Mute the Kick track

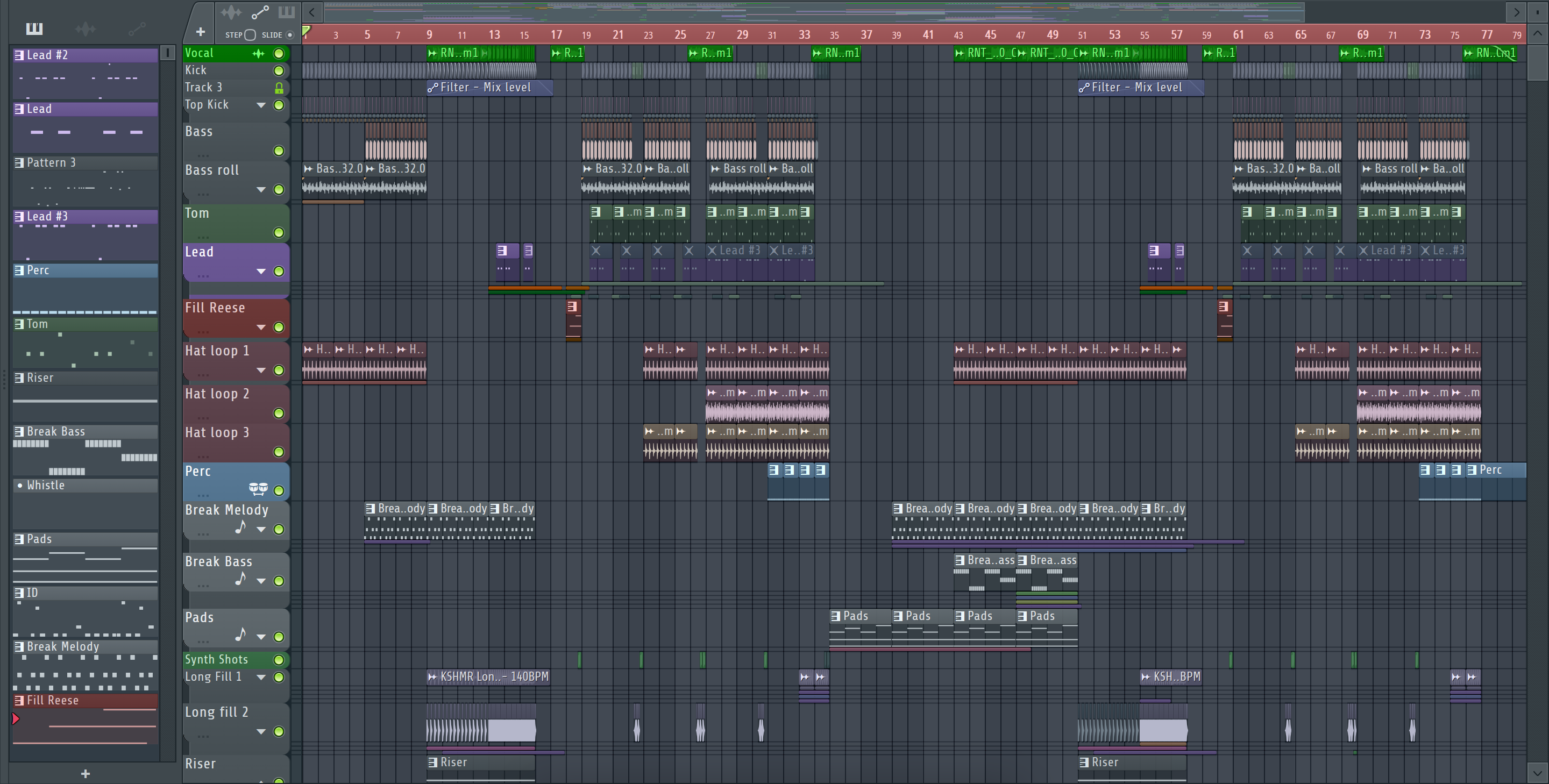279,71
